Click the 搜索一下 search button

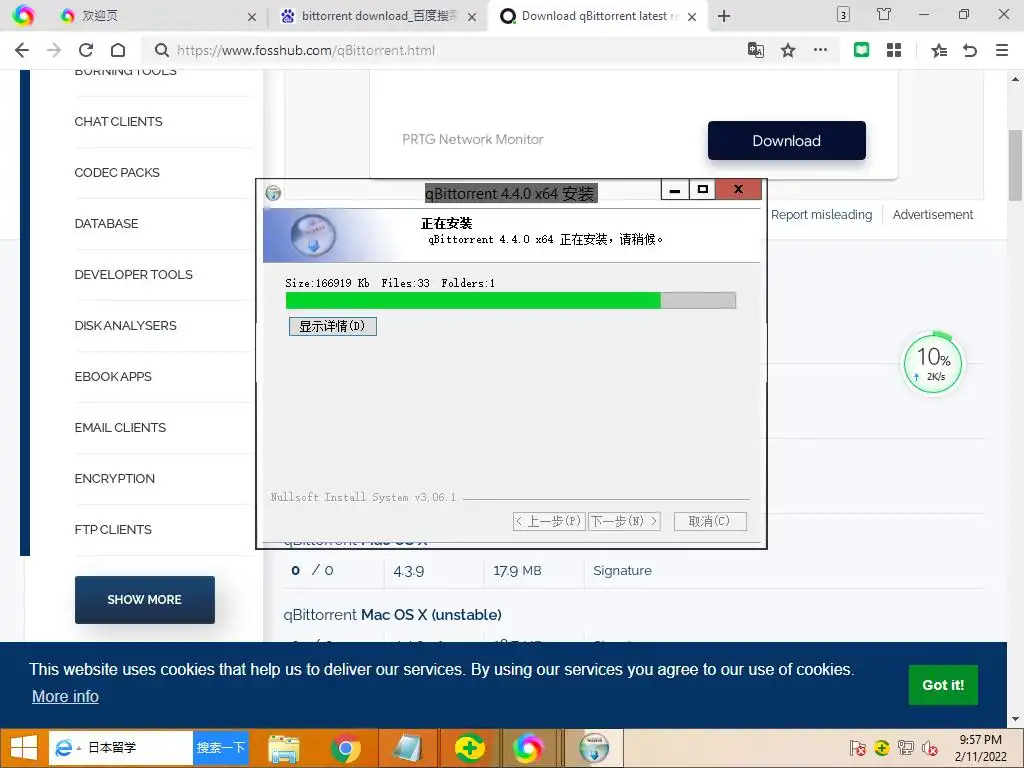click(221, 748)
